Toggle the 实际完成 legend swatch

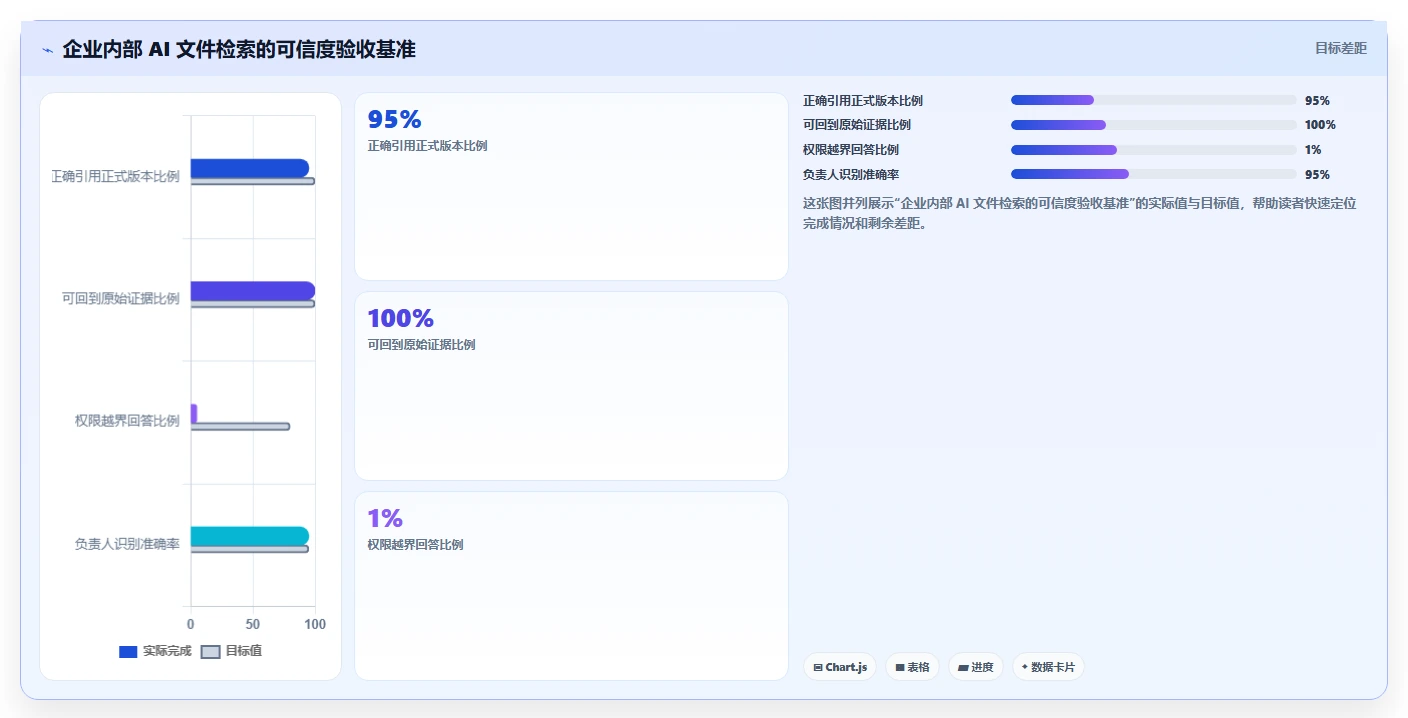[128, 651]
